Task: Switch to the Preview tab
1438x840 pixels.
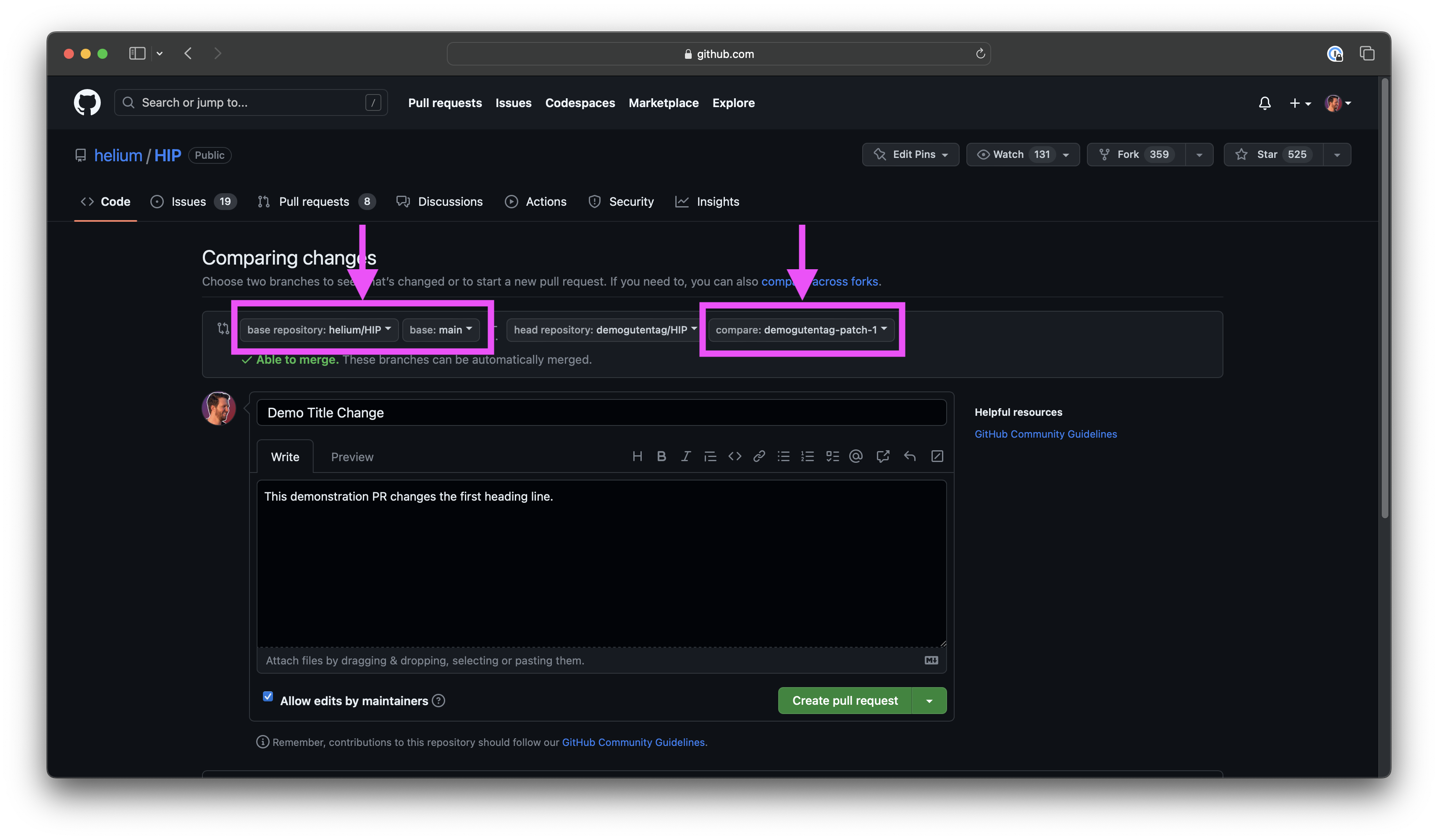Action: pos(352,457)
